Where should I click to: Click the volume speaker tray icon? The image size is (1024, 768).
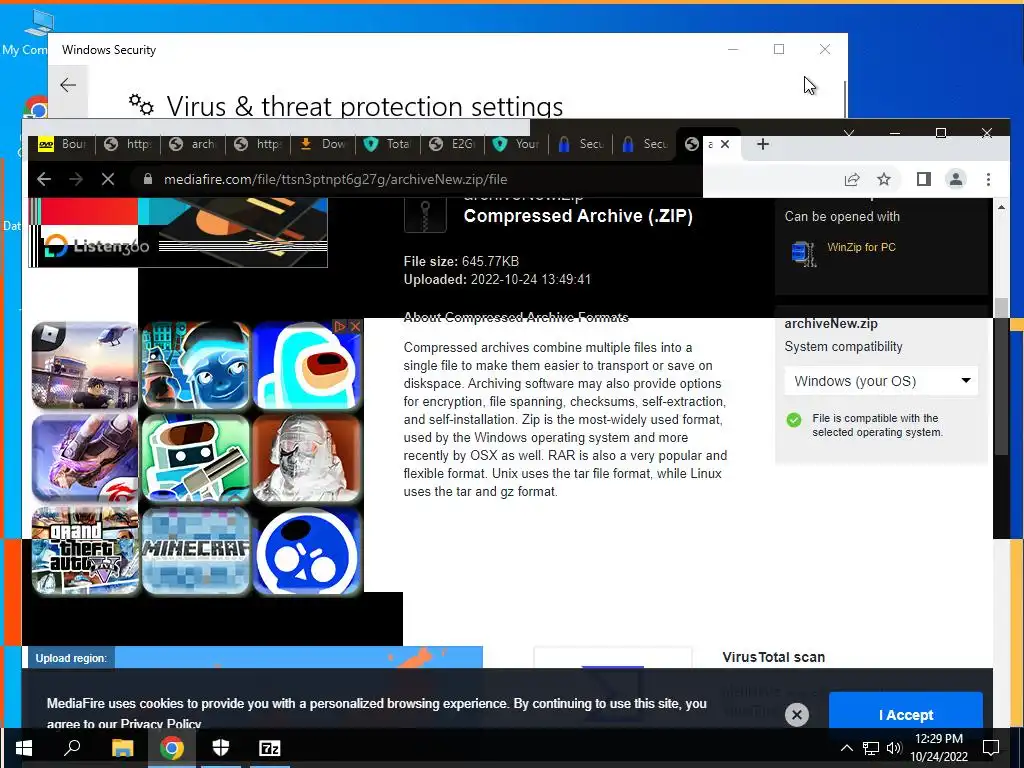click(894, 748)
